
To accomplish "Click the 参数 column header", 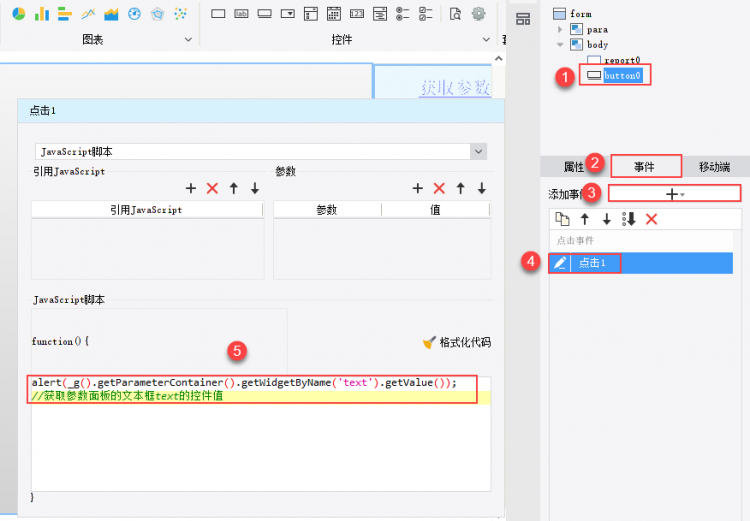I will [327, 210].
